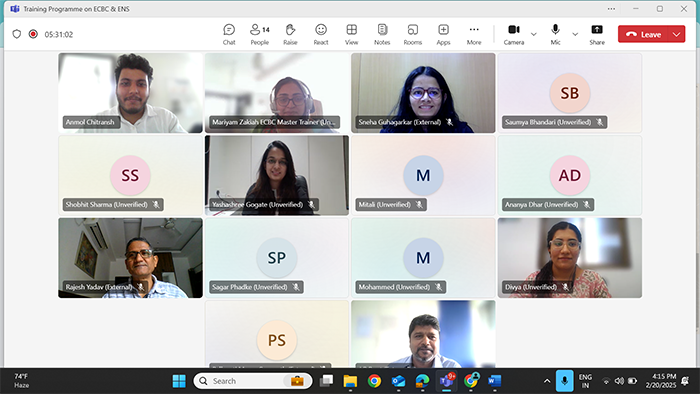Select Anmol Chitransh's video tile
Viewport: 700px width, 394px height.
130,93
